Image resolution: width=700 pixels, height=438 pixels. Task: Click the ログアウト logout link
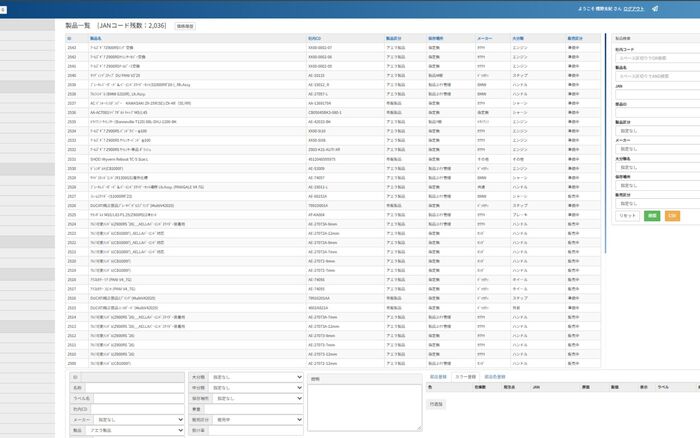tap(633, 9)
